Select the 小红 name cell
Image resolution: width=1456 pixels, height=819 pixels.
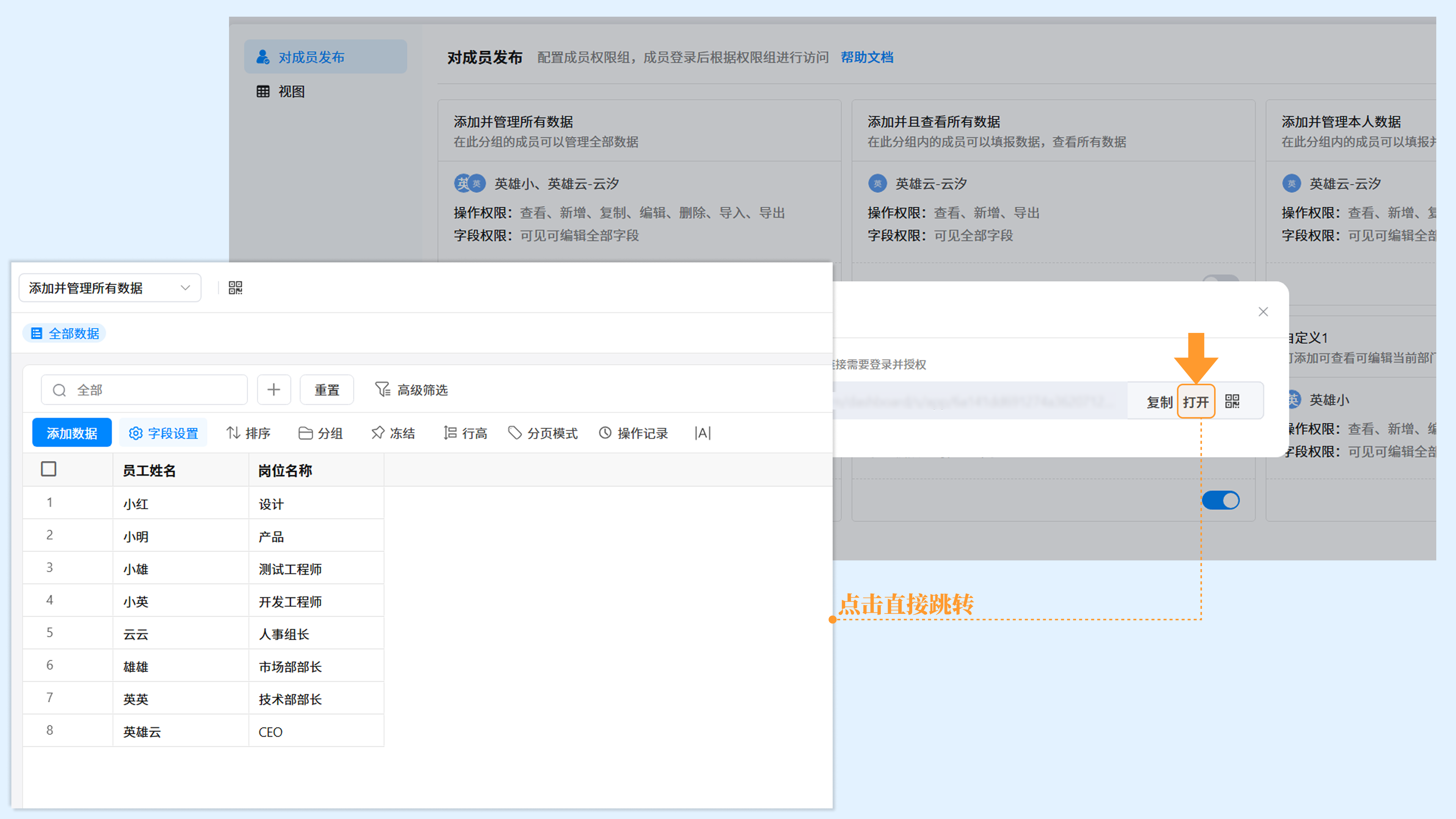[181, 503]
